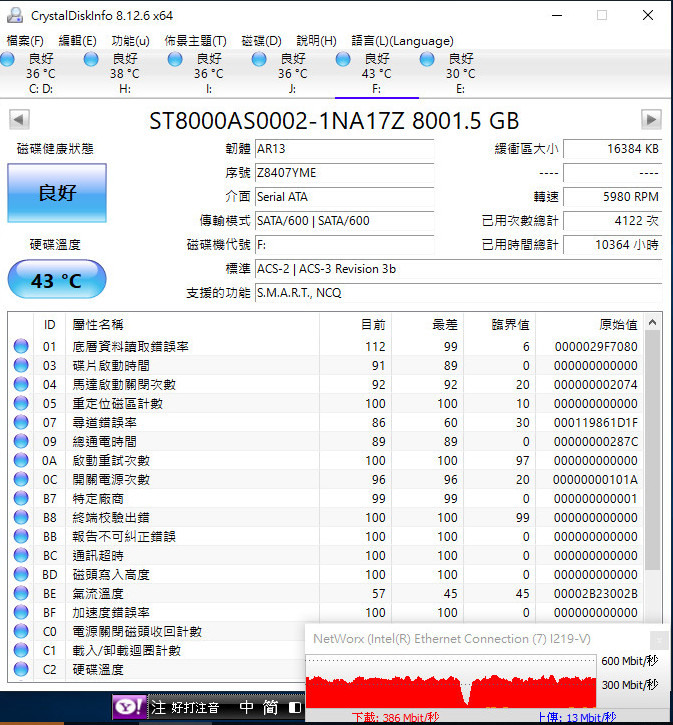Screen dimensions: 673x725
Task: Click status dot for 馬達啟動關閉次數
Action: point(21,384)
